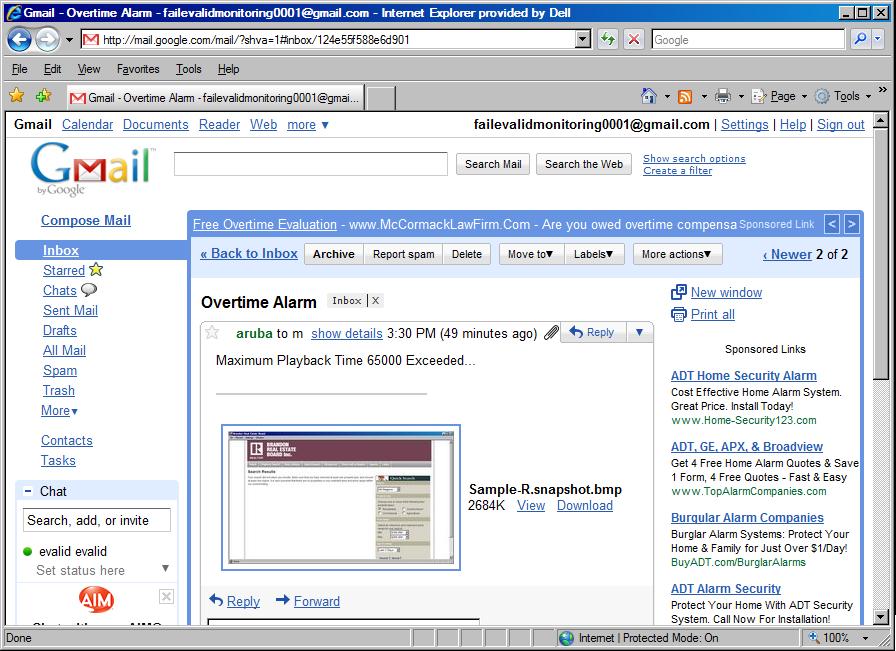
Task: Click the scrollbar down arrow
Action: coord(881,618)
